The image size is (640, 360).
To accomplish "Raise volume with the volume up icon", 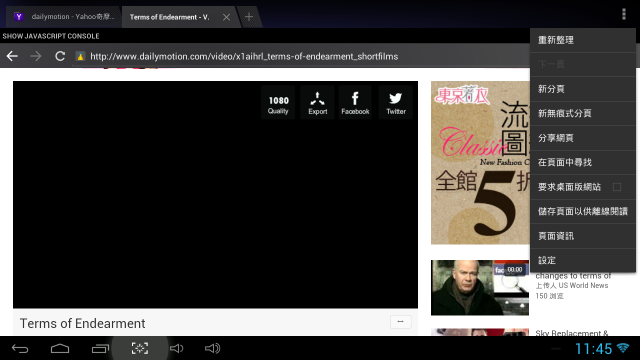I will point(212,348).
